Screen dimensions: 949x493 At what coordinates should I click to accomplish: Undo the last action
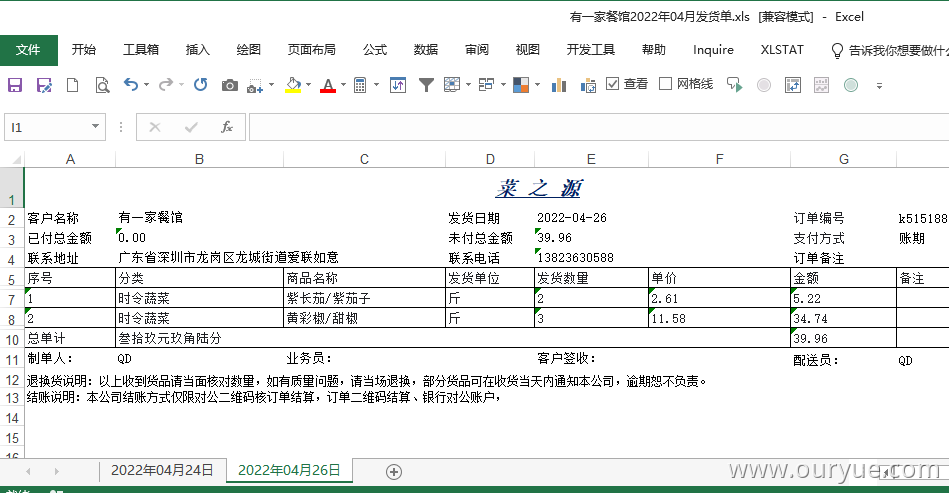[131, 85]
